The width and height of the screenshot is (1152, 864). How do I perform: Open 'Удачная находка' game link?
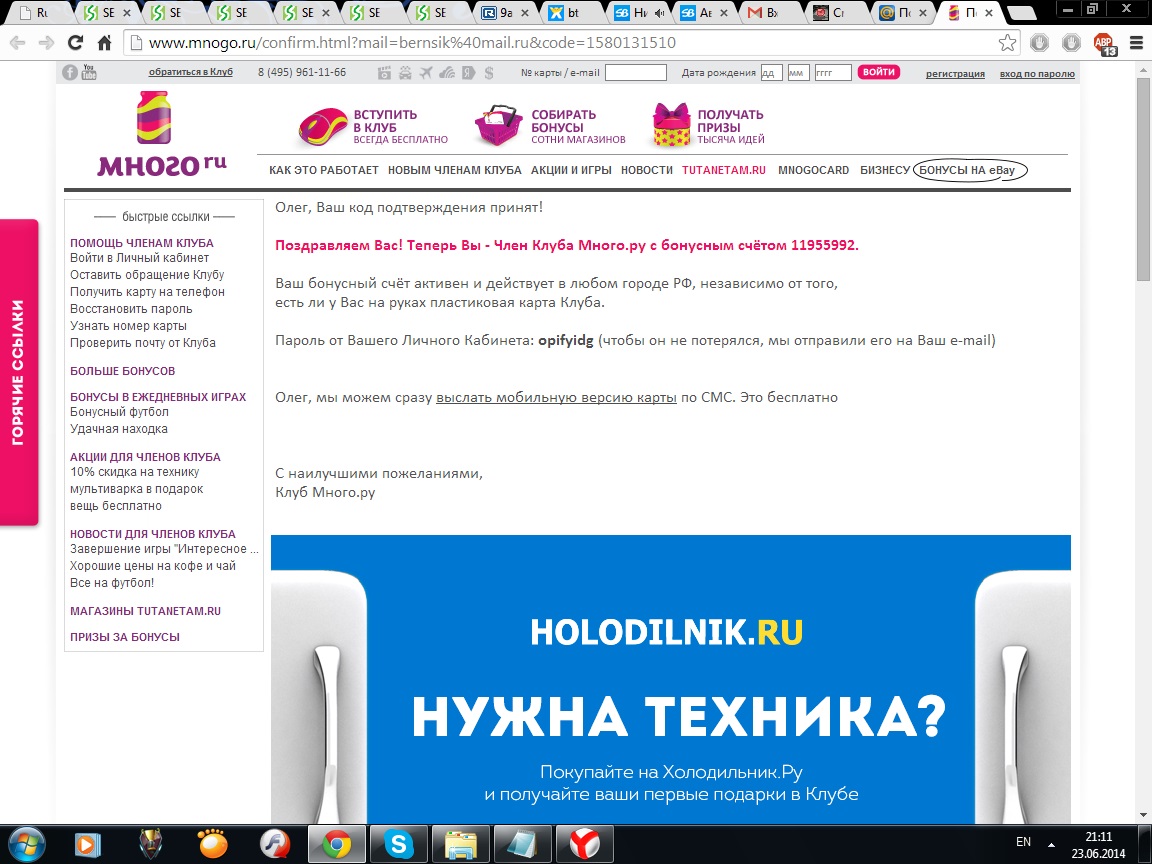pos(118,429)
